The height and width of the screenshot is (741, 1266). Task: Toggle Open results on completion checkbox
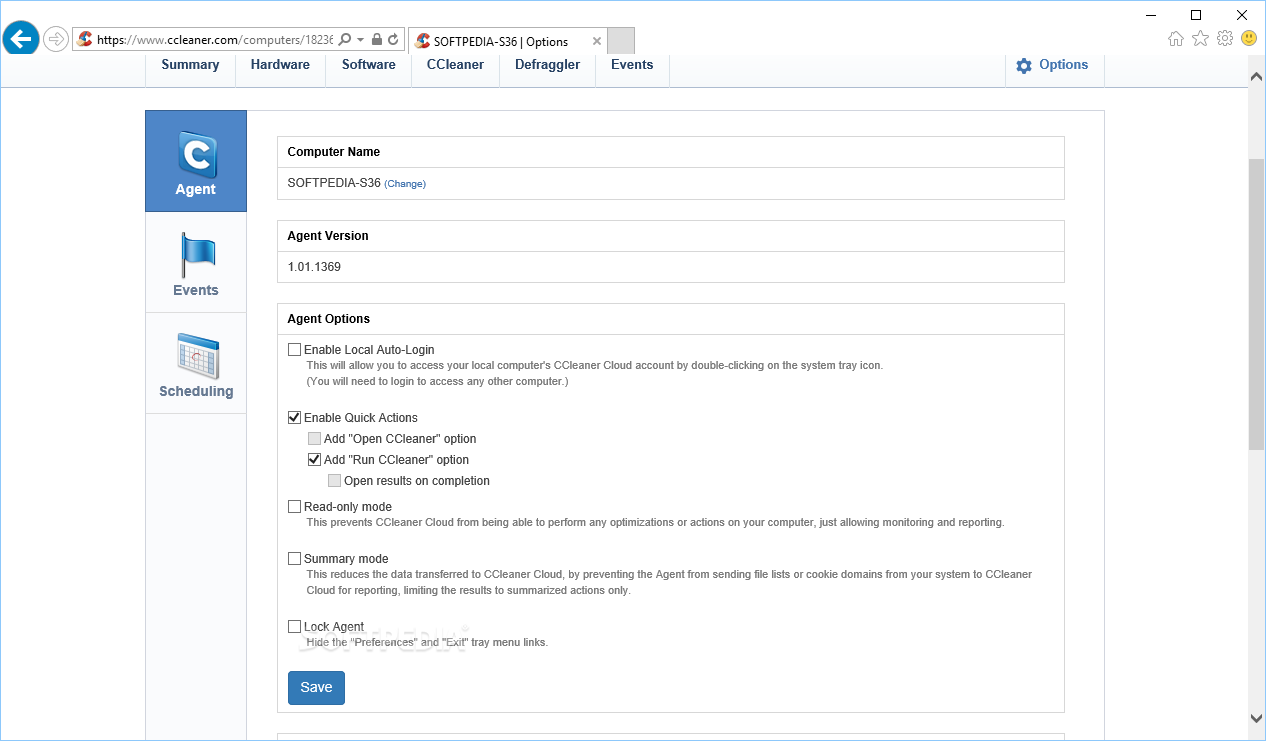pos(334,481)
